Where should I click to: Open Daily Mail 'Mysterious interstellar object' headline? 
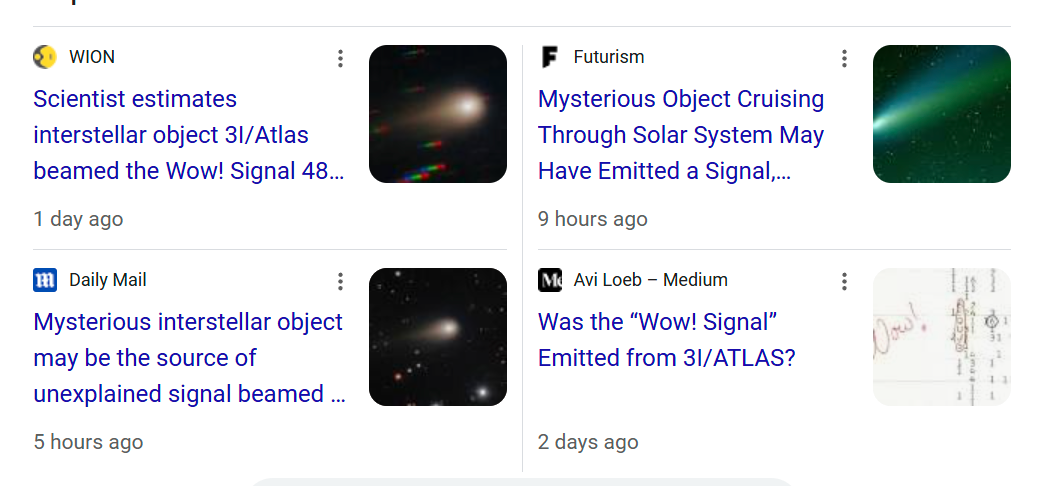(188, 358)
